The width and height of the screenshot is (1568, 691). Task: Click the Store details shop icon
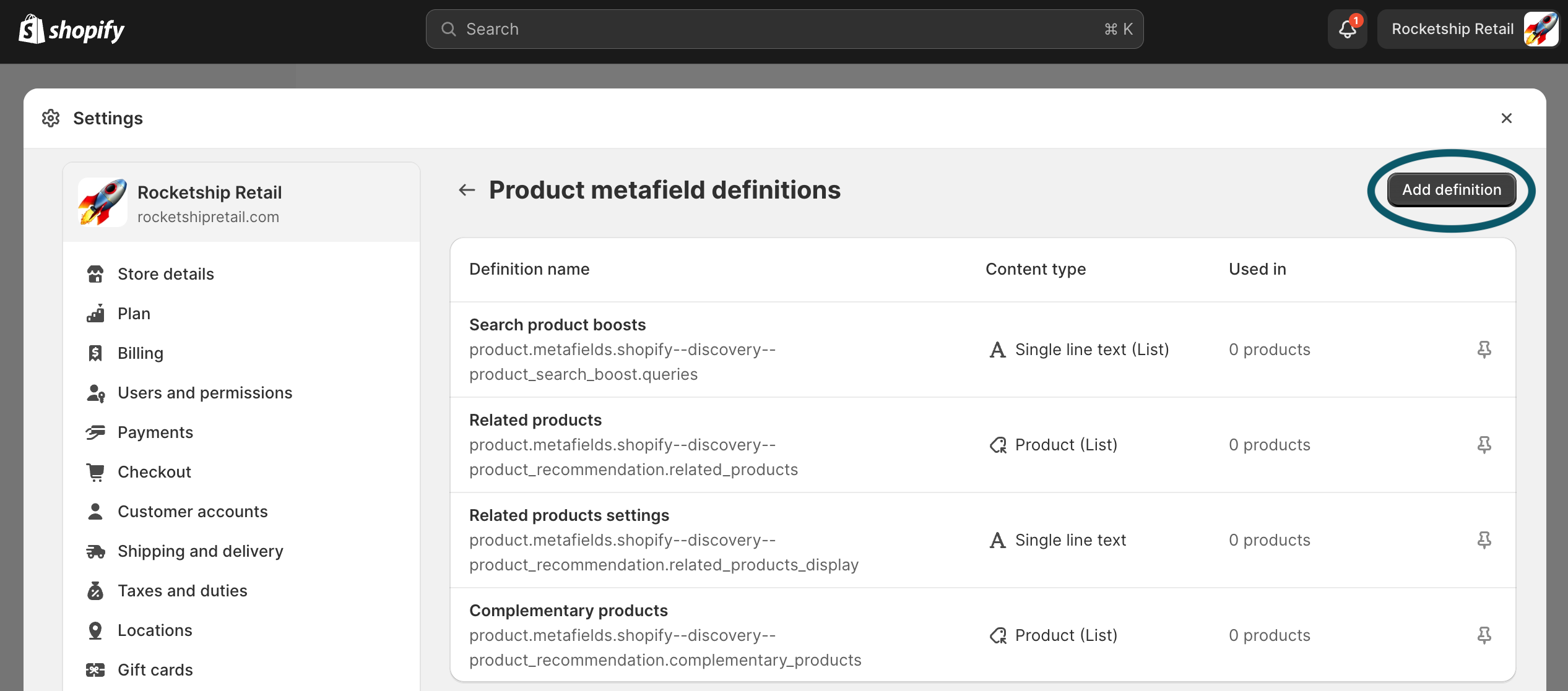click(x=95, y=274)
